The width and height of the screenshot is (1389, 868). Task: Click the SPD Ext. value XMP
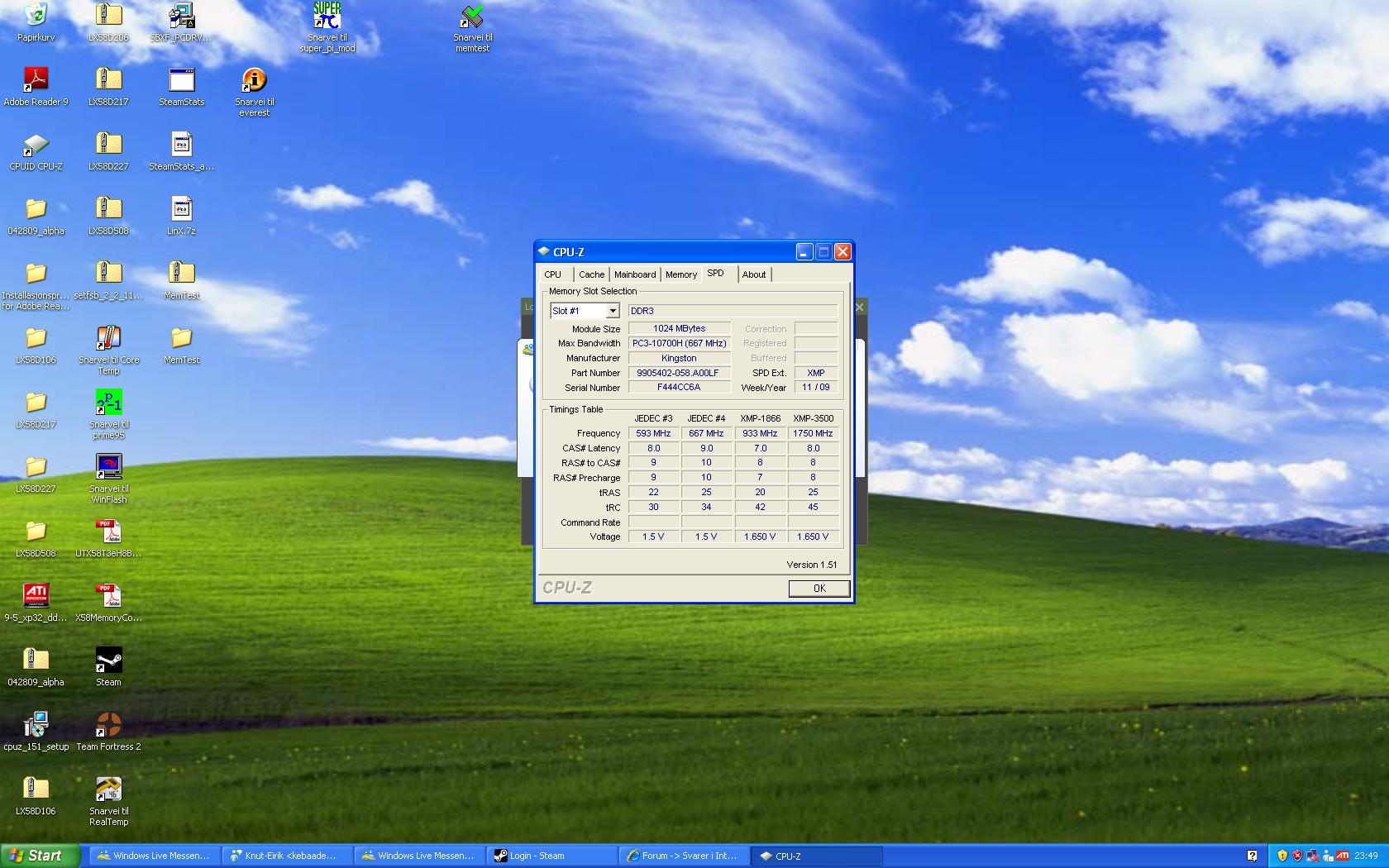[816, 373]
